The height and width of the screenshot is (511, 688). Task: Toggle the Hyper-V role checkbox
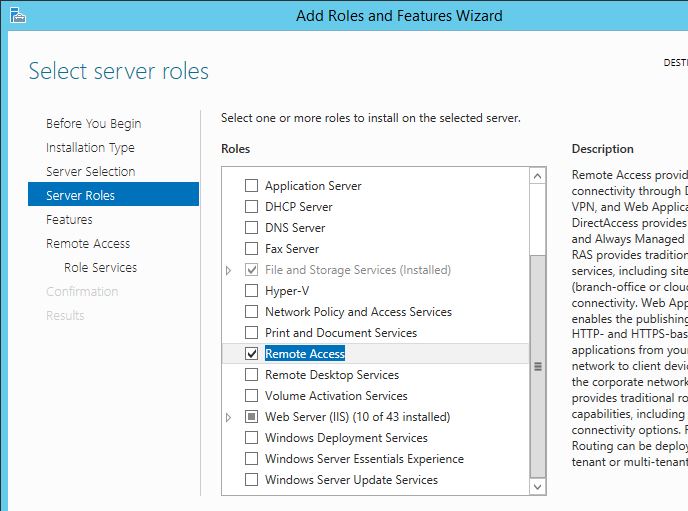(251, 291)
